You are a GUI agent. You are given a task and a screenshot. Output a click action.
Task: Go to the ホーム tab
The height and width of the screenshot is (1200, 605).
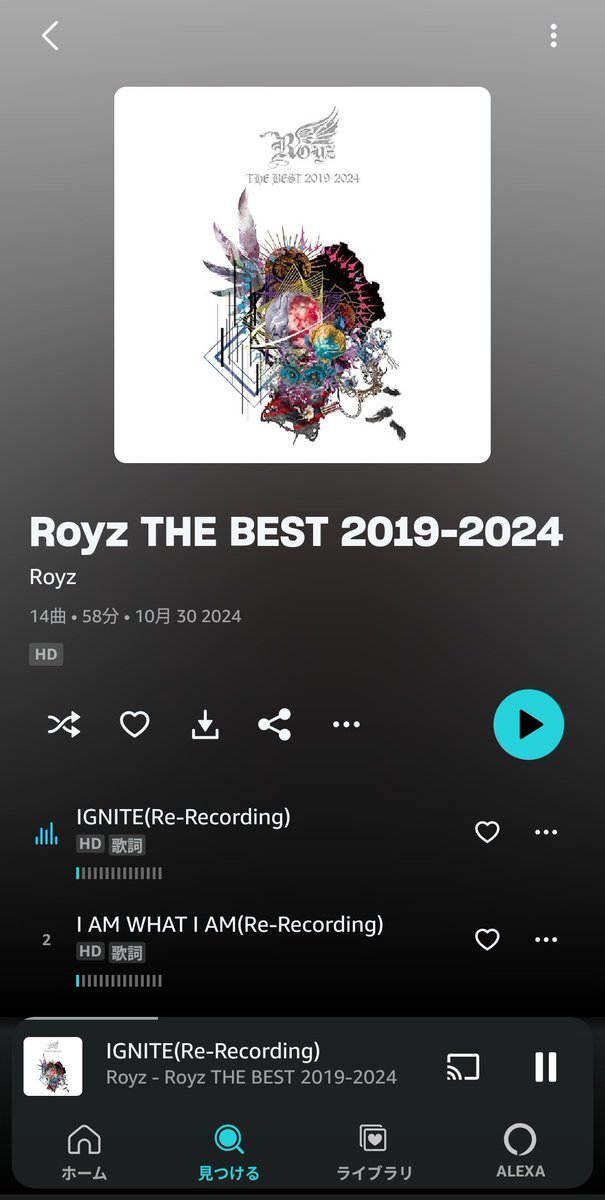pos(83,1150)
